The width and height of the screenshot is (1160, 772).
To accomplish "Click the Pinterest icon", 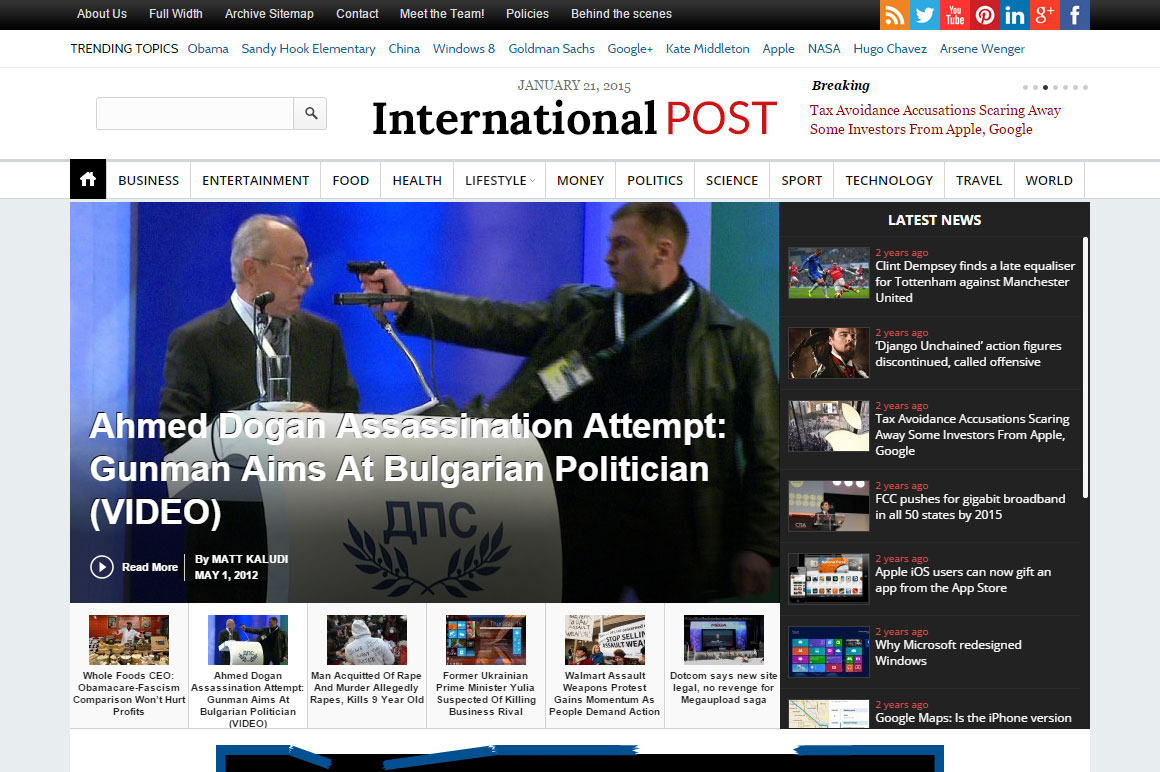I will 985,15.
